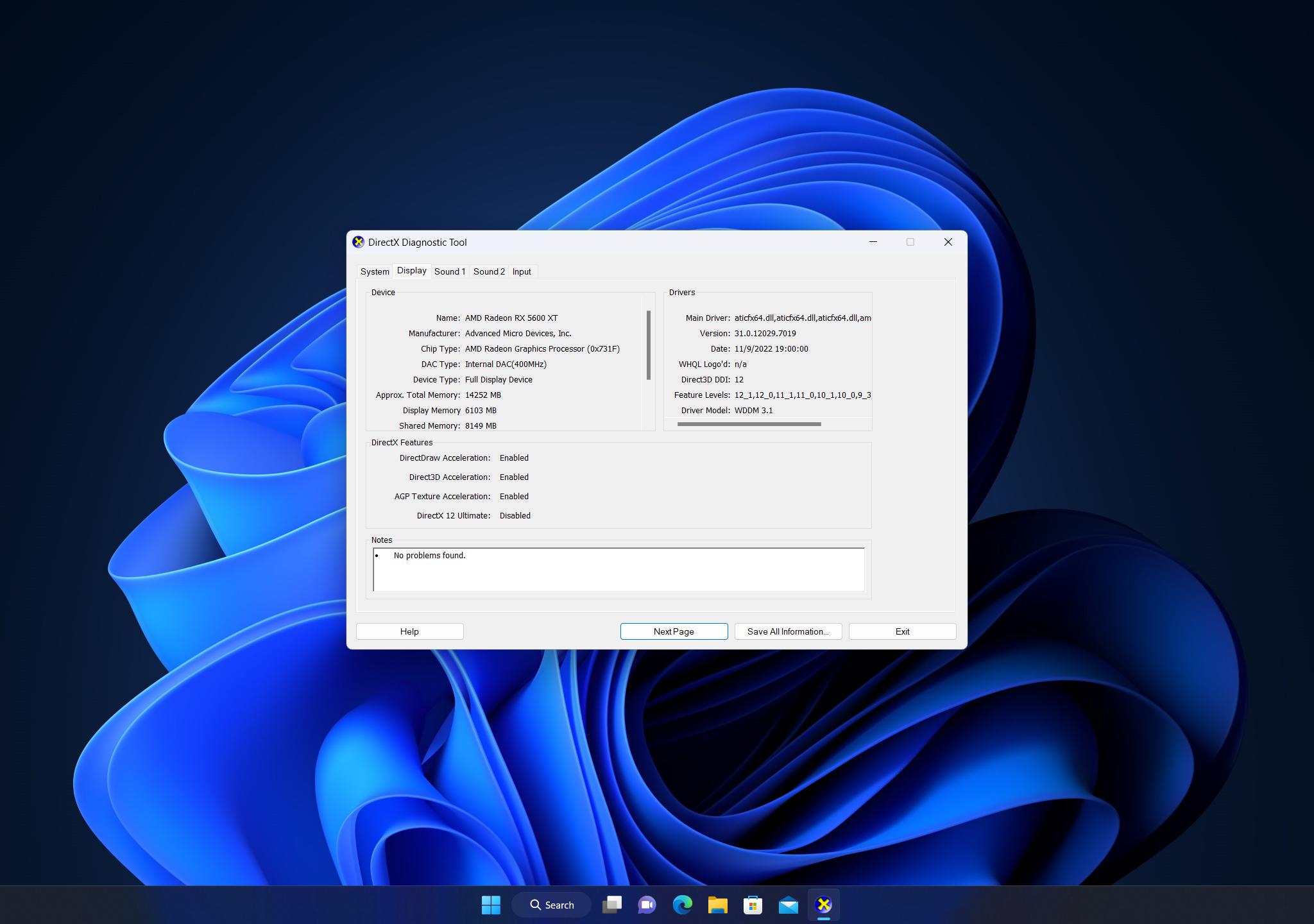Open File Explorer from the taskbar
Image resolution: width=1314 pixels, height=924 pixels.
pyautogui.click(x=717, y=904)
